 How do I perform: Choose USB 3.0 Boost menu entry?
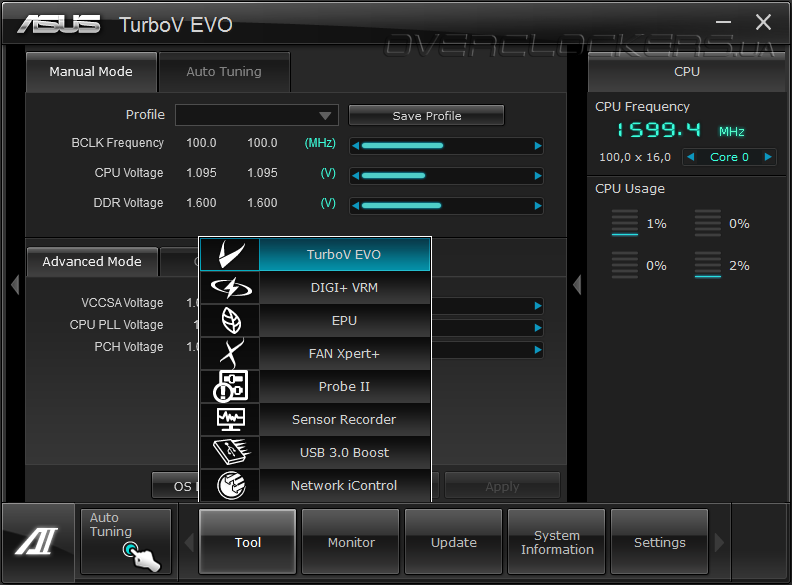tap(344, 452)
